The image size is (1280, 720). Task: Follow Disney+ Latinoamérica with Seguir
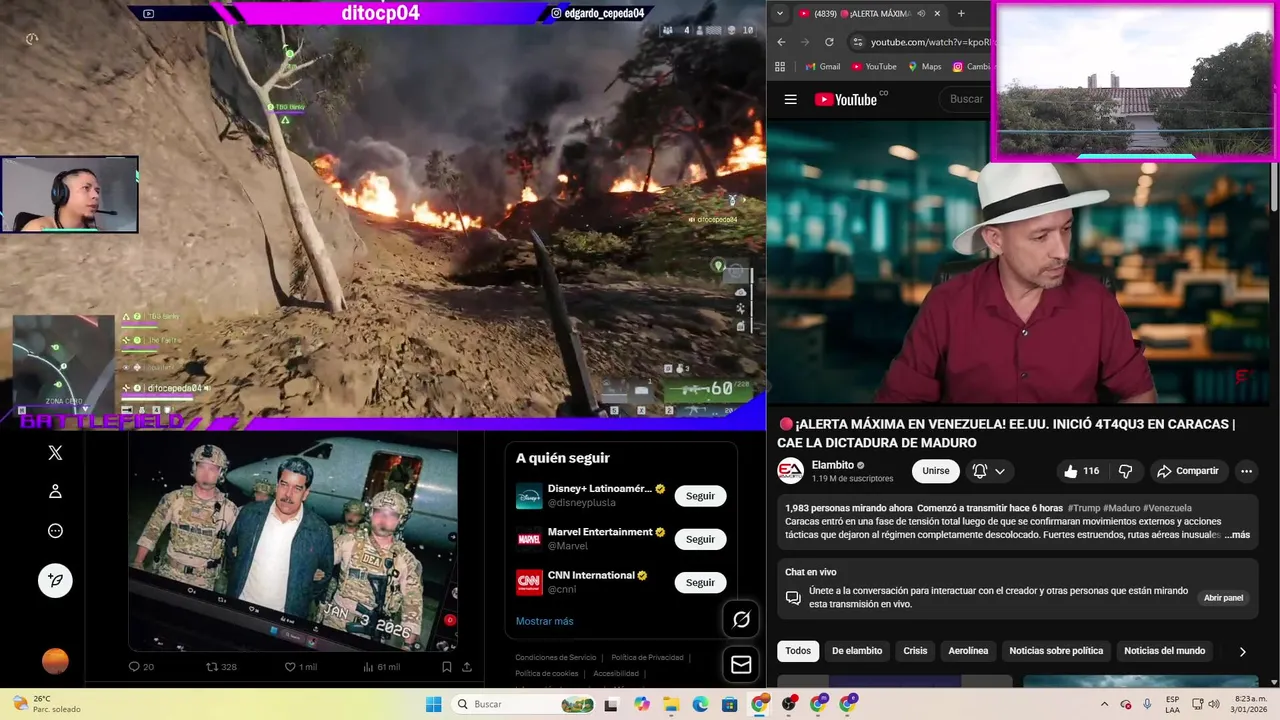pyautogui.click(x=700, y=496)
